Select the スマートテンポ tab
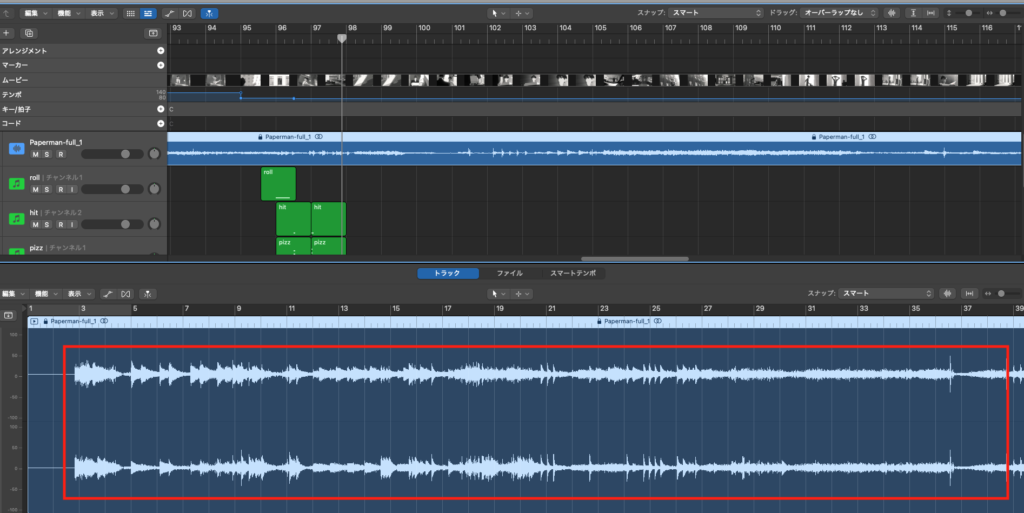The image size is (1024, 513). click(573, 273)
